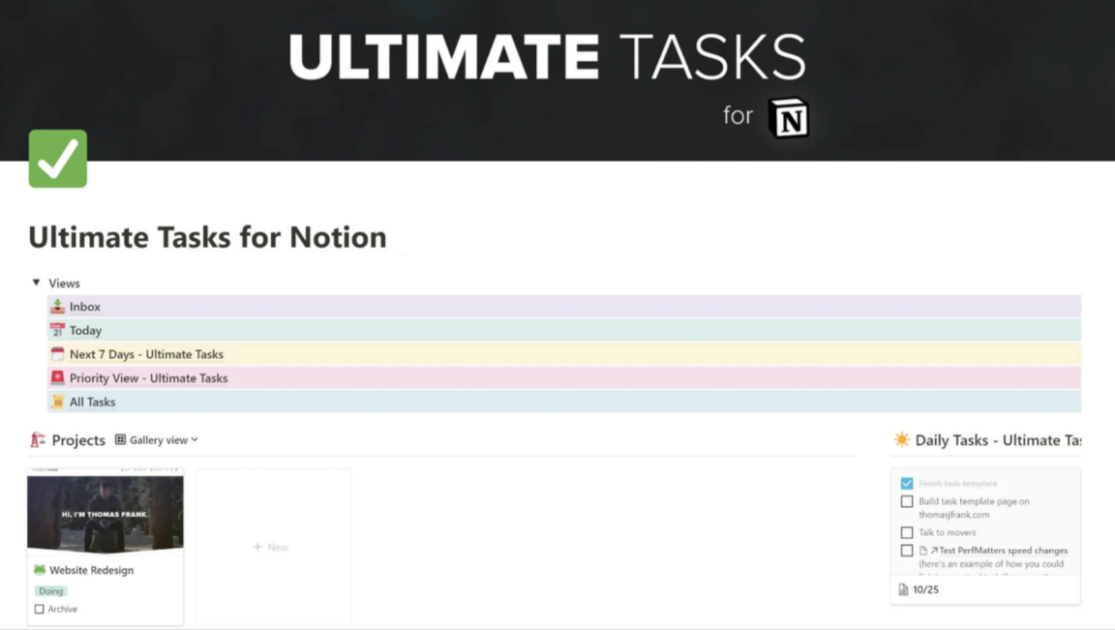Click the Doing status tag
1115x630 pixels.
51,591
